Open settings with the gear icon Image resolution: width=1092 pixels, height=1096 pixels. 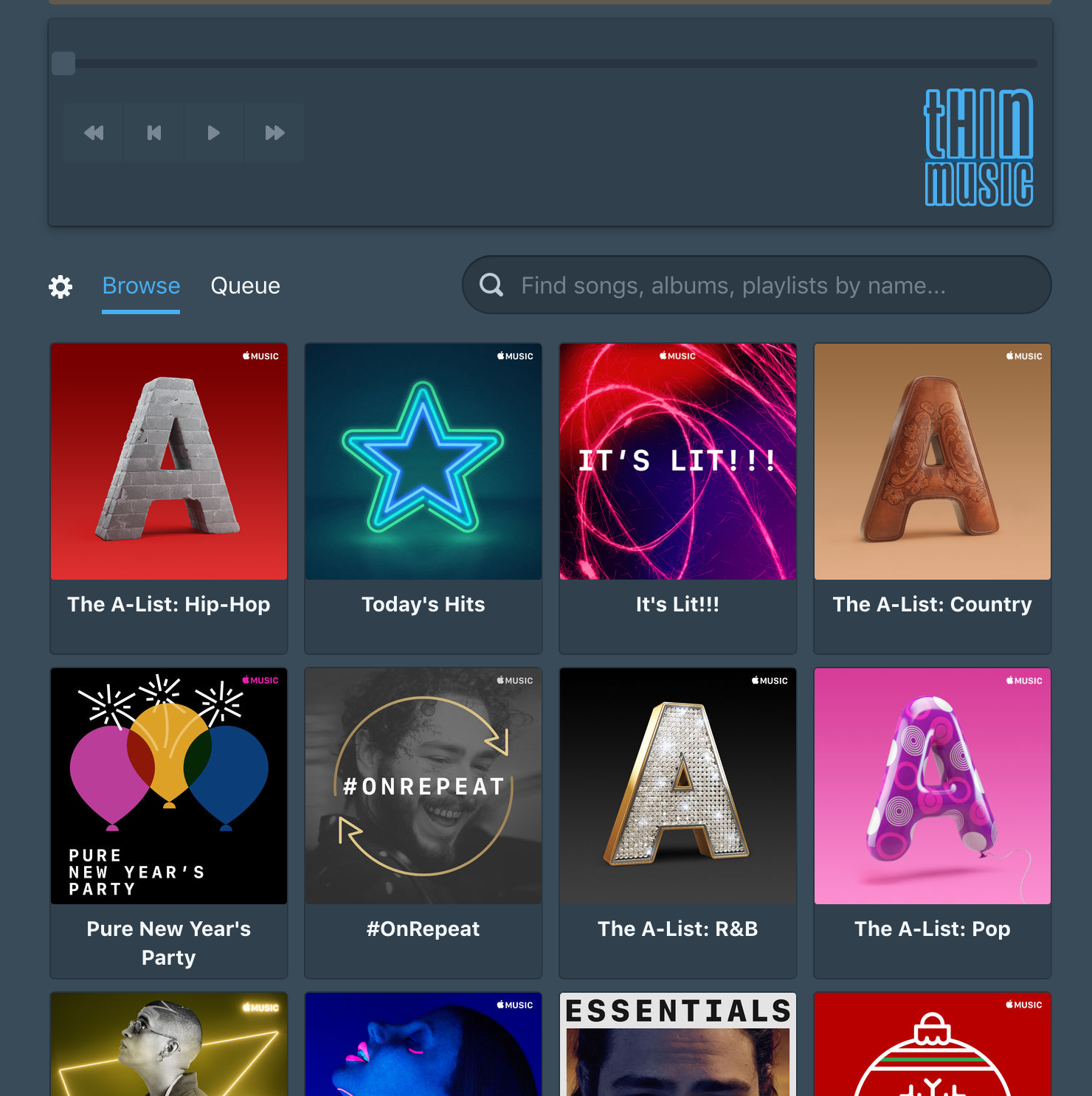(x=61, y=286)
